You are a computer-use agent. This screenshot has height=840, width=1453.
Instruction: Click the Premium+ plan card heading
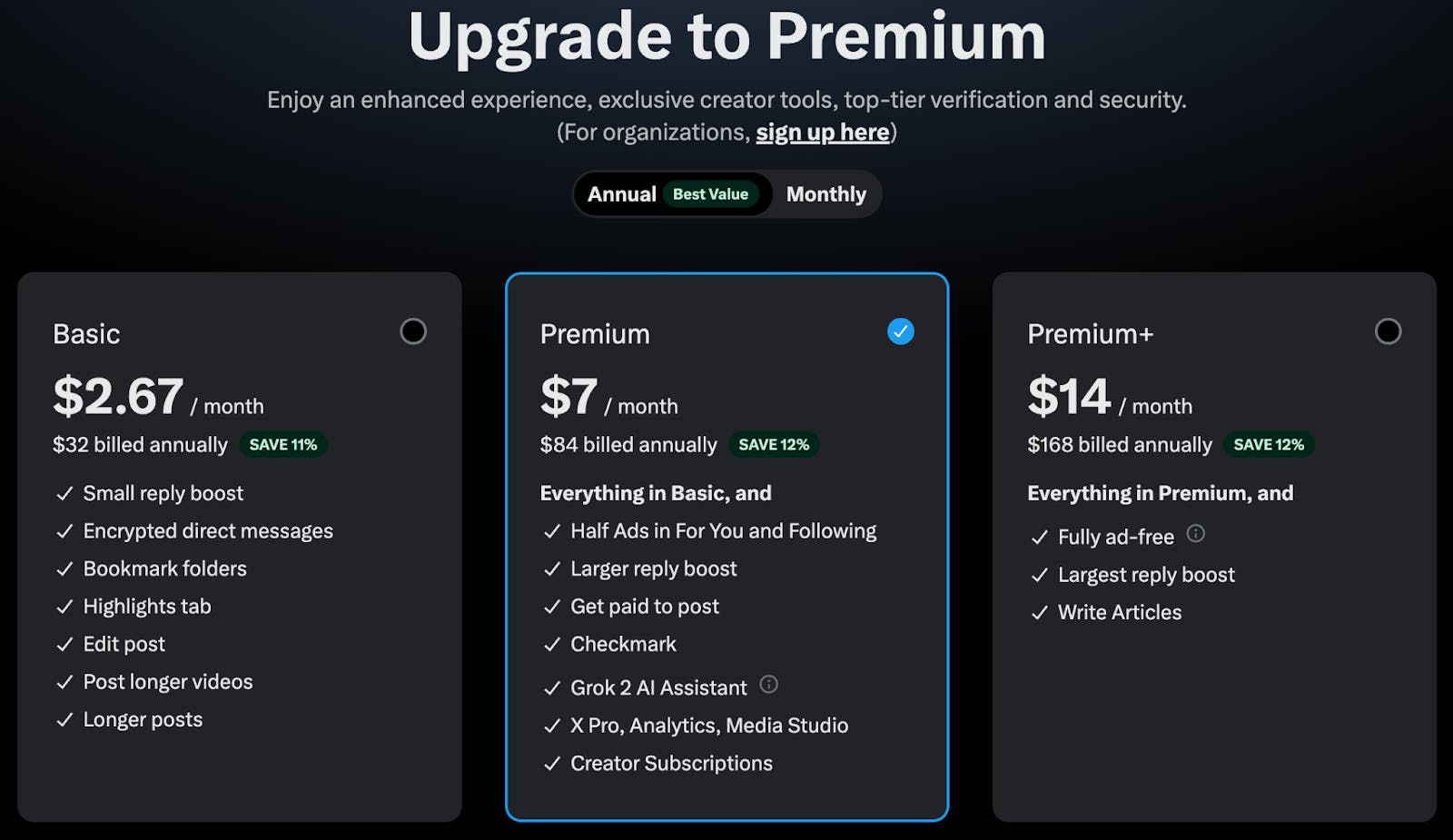[x=1090, y=334]
